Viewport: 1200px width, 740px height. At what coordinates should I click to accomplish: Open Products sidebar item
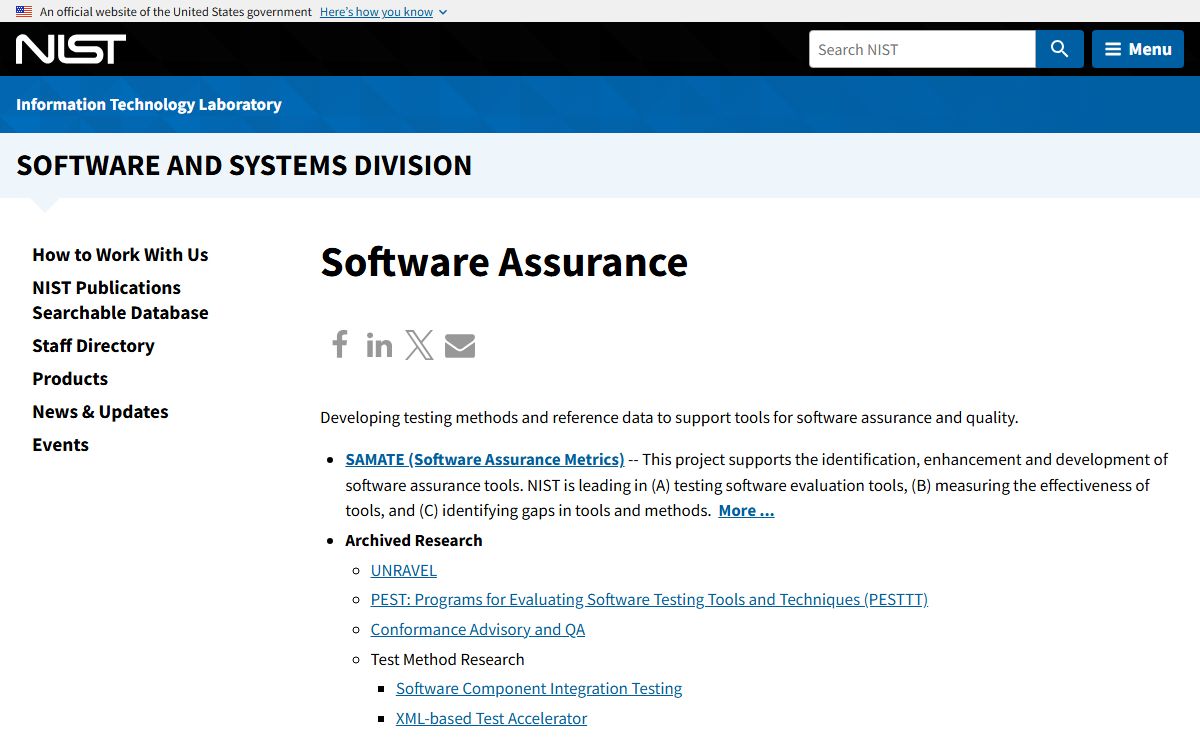pos(70,378)
